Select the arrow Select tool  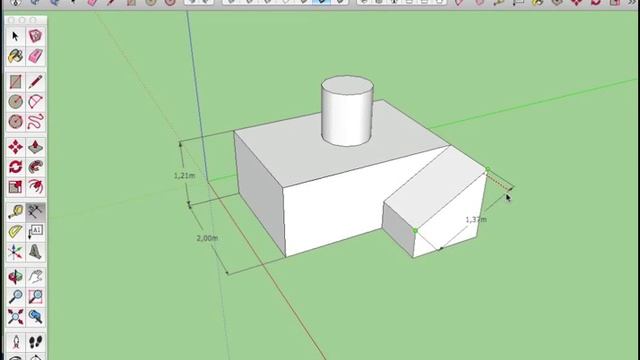[16, 36]
